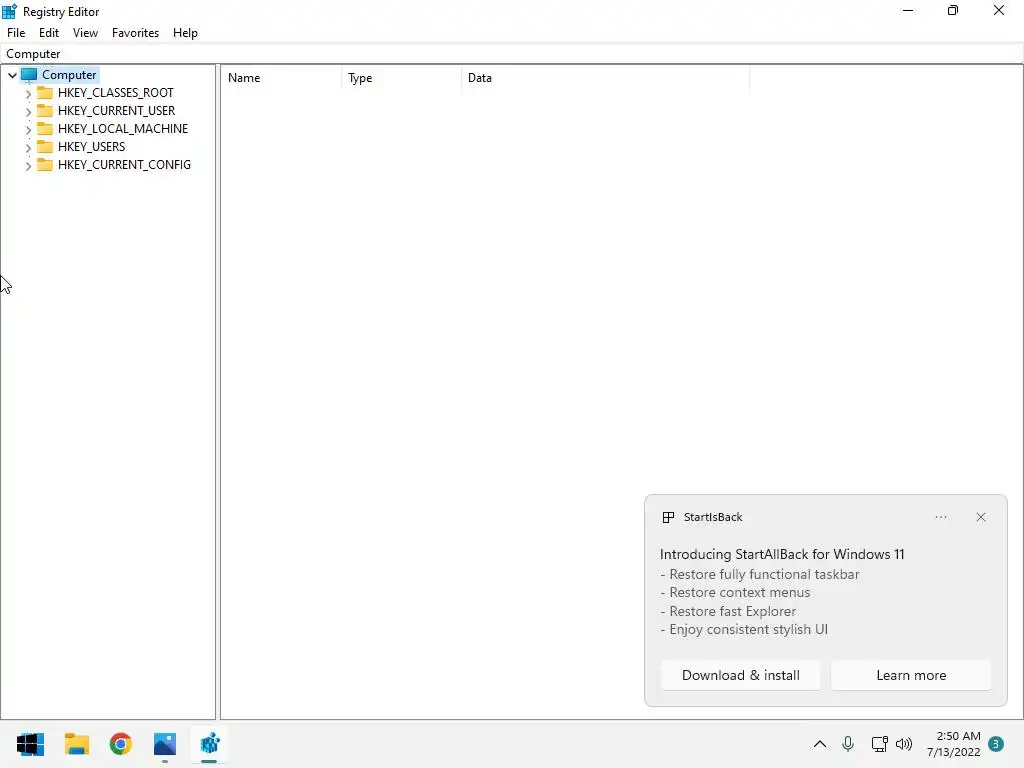
Task: Open File Explorer from the taskbar
Action: point(76,744)
